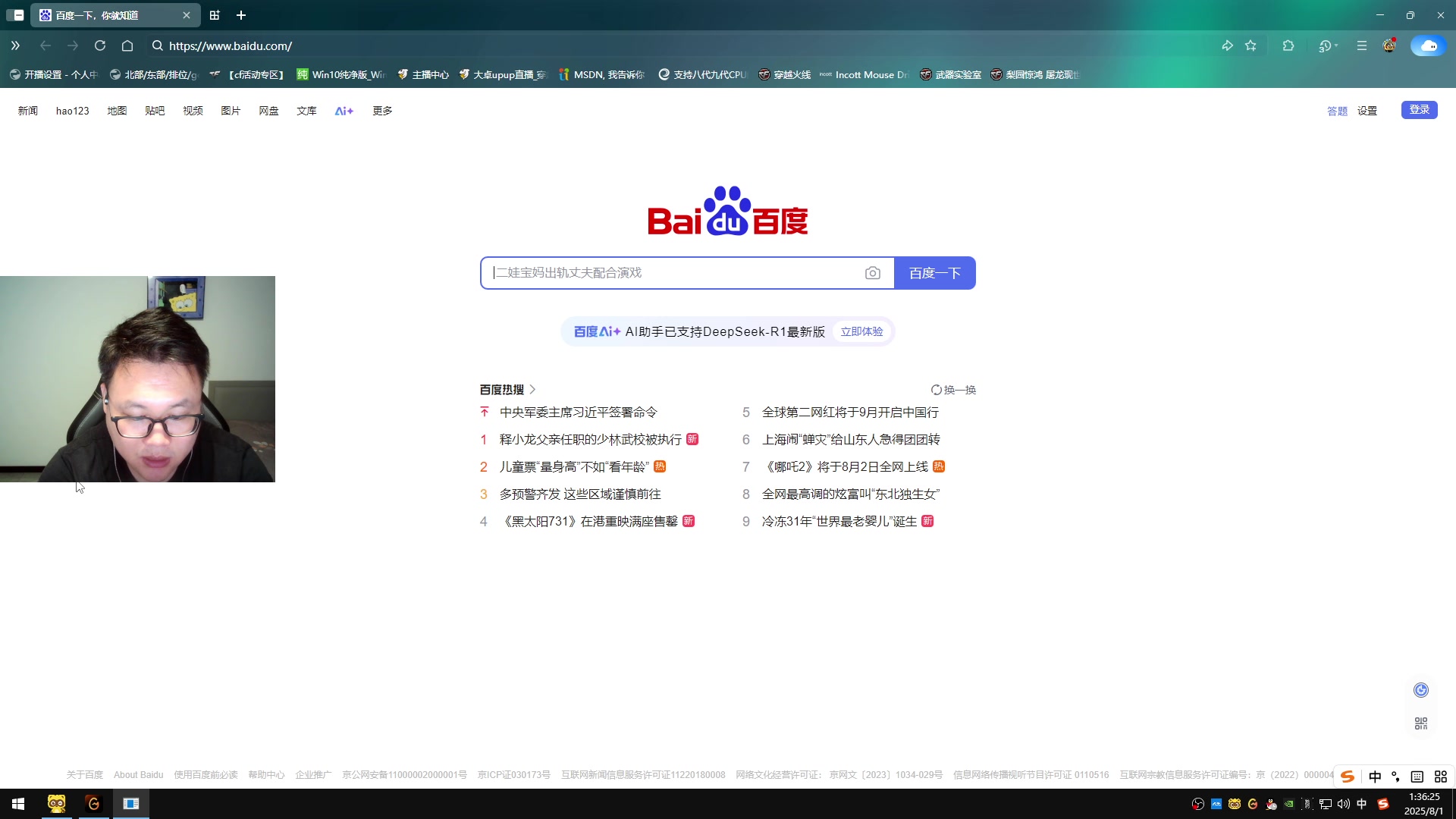Reload the page with the refresh icon
The height and width of the screenshot is (819, 1456).
(x=100, y=45)
